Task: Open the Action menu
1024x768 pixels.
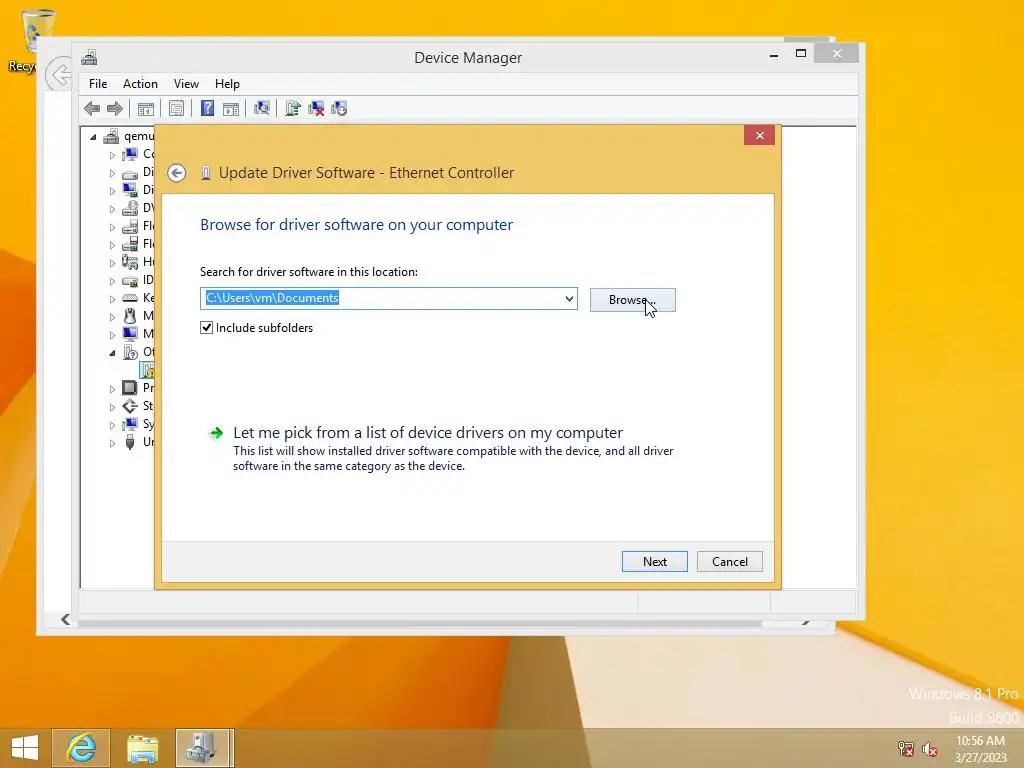Action: click(140, 84)
